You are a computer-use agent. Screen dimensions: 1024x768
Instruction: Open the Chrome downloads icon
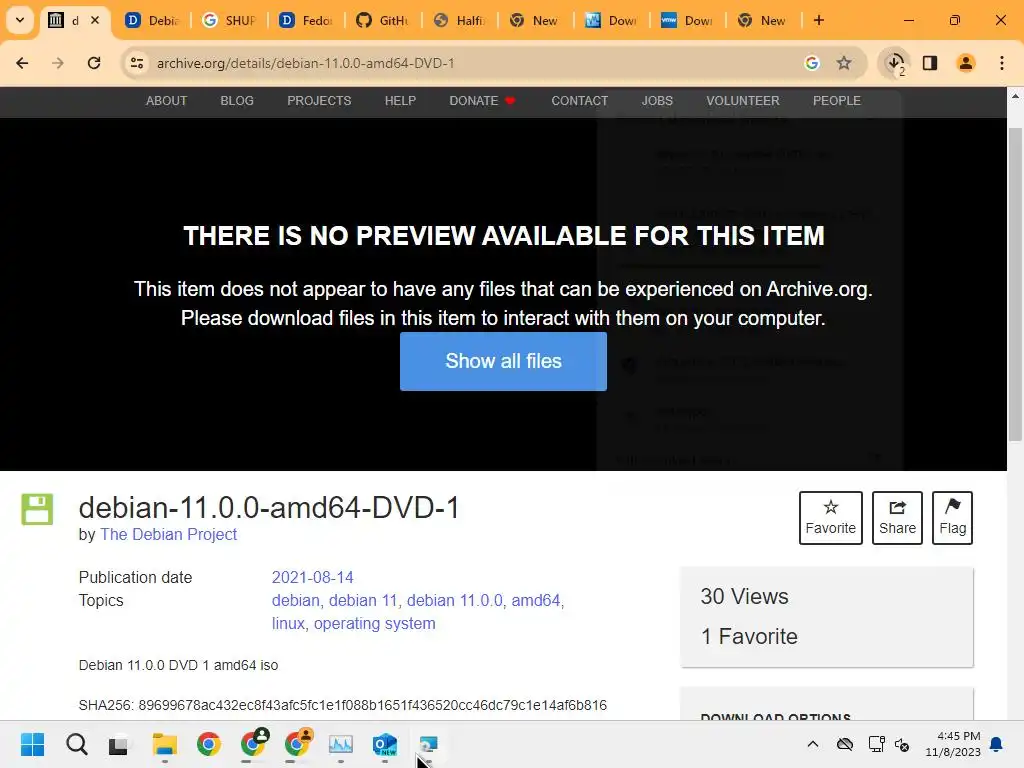point(895,63)
